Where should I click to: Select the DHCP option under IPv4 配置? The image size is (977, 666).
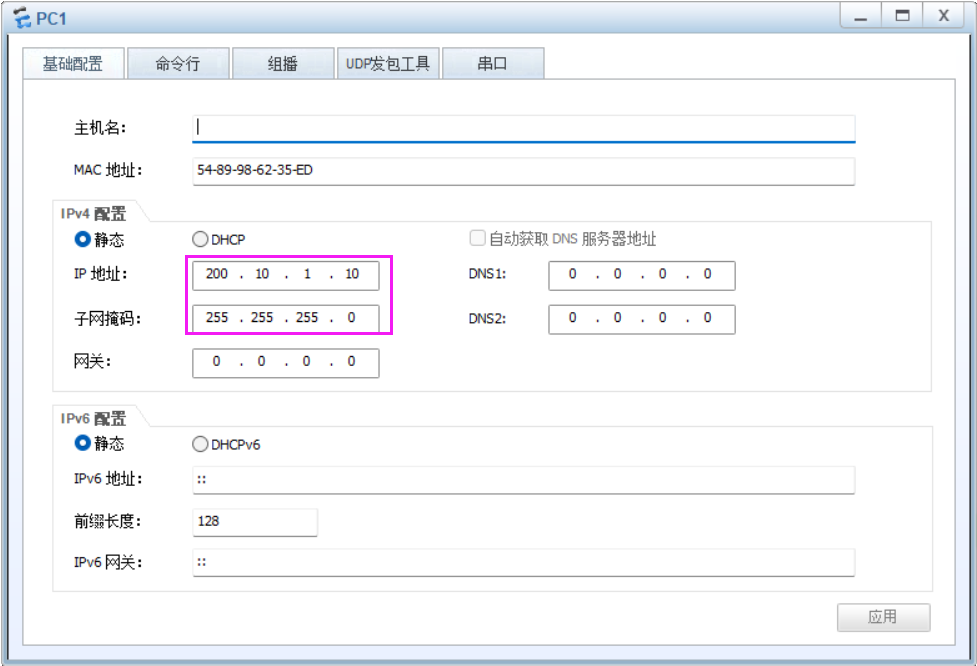tap(198, 239)
